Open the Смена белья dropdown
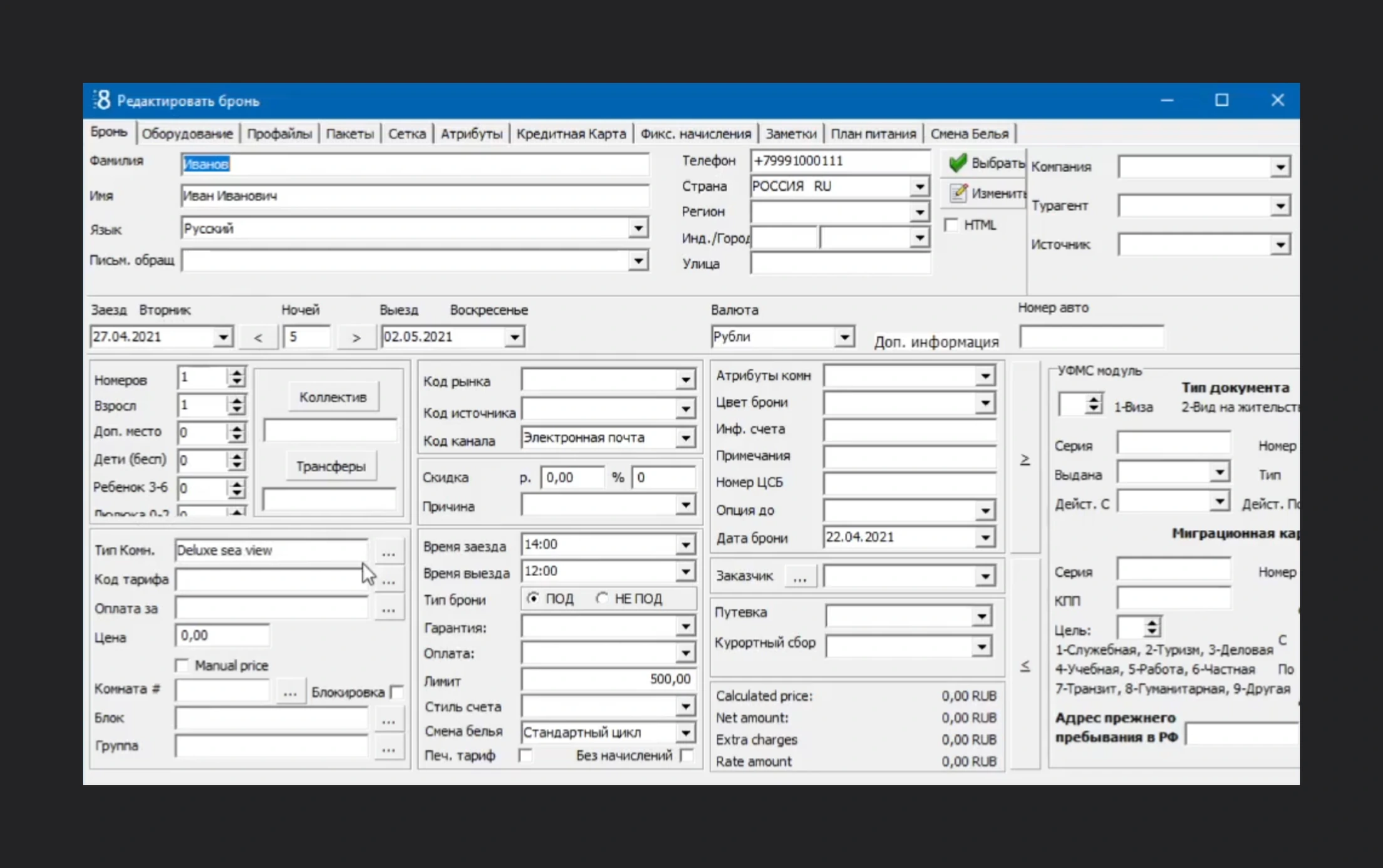Viewport: 1383px width, 868px height. [686, 733]
